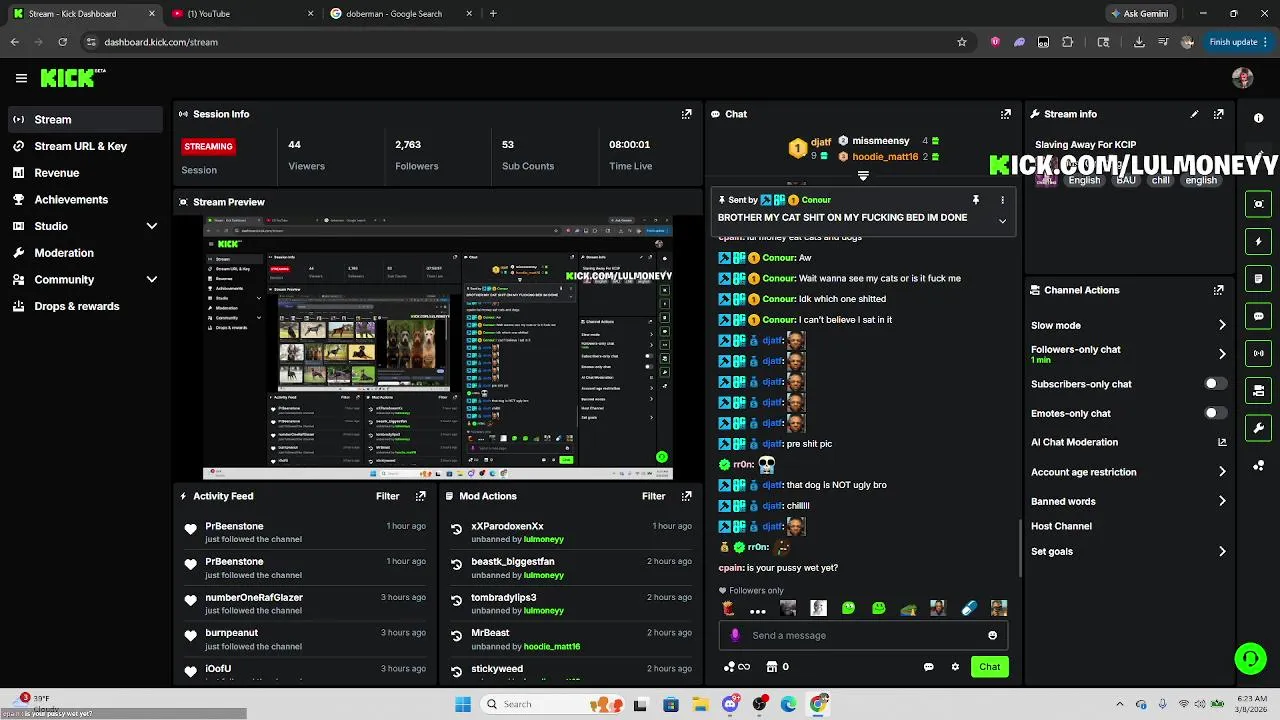Click the document icon in right sidebar
The width and height of the screenshot is (1280, 720).
1258,278
